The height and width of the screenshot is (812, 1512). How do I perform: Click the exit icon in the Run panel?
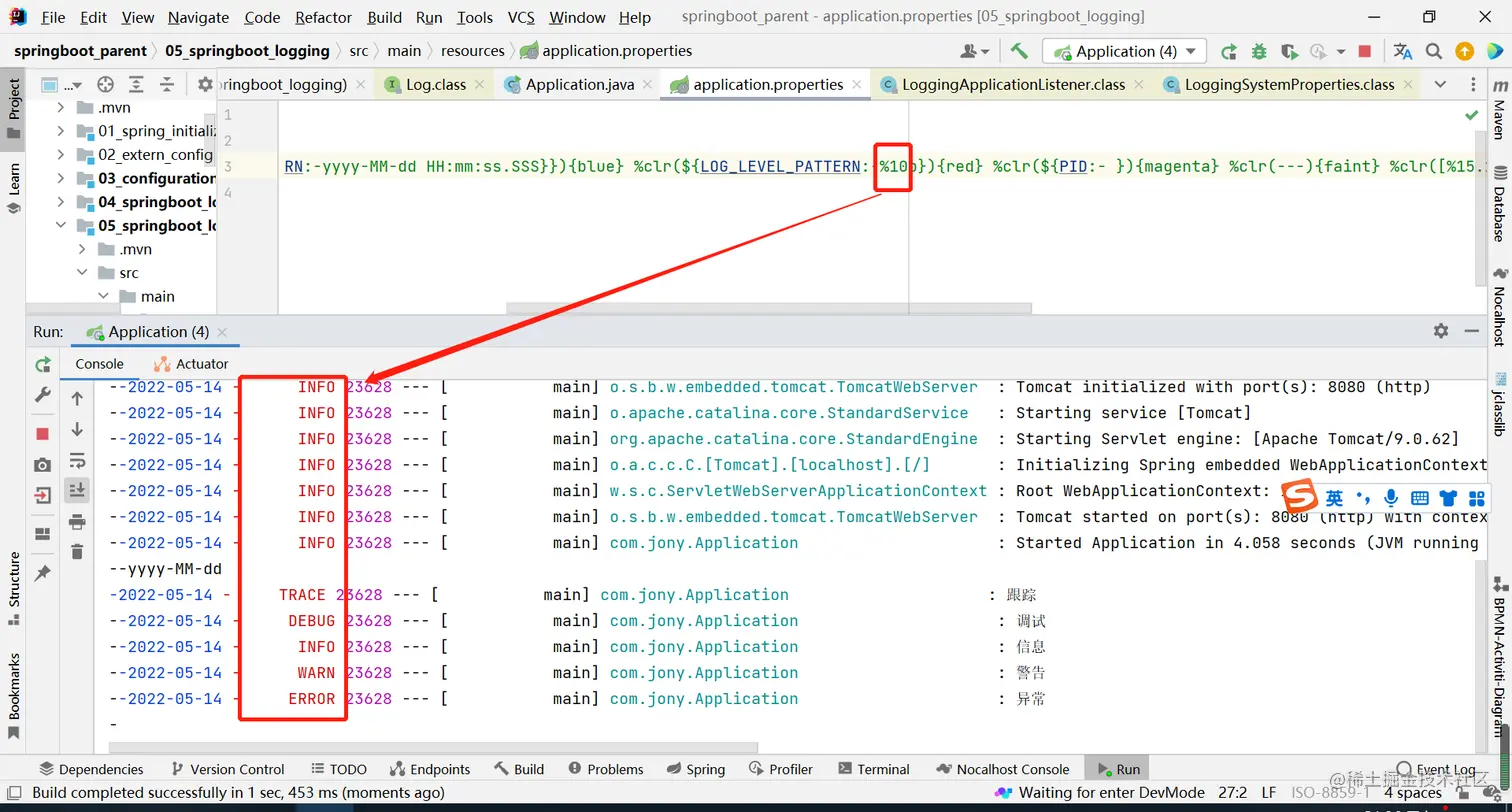click(x=42, y=495)
